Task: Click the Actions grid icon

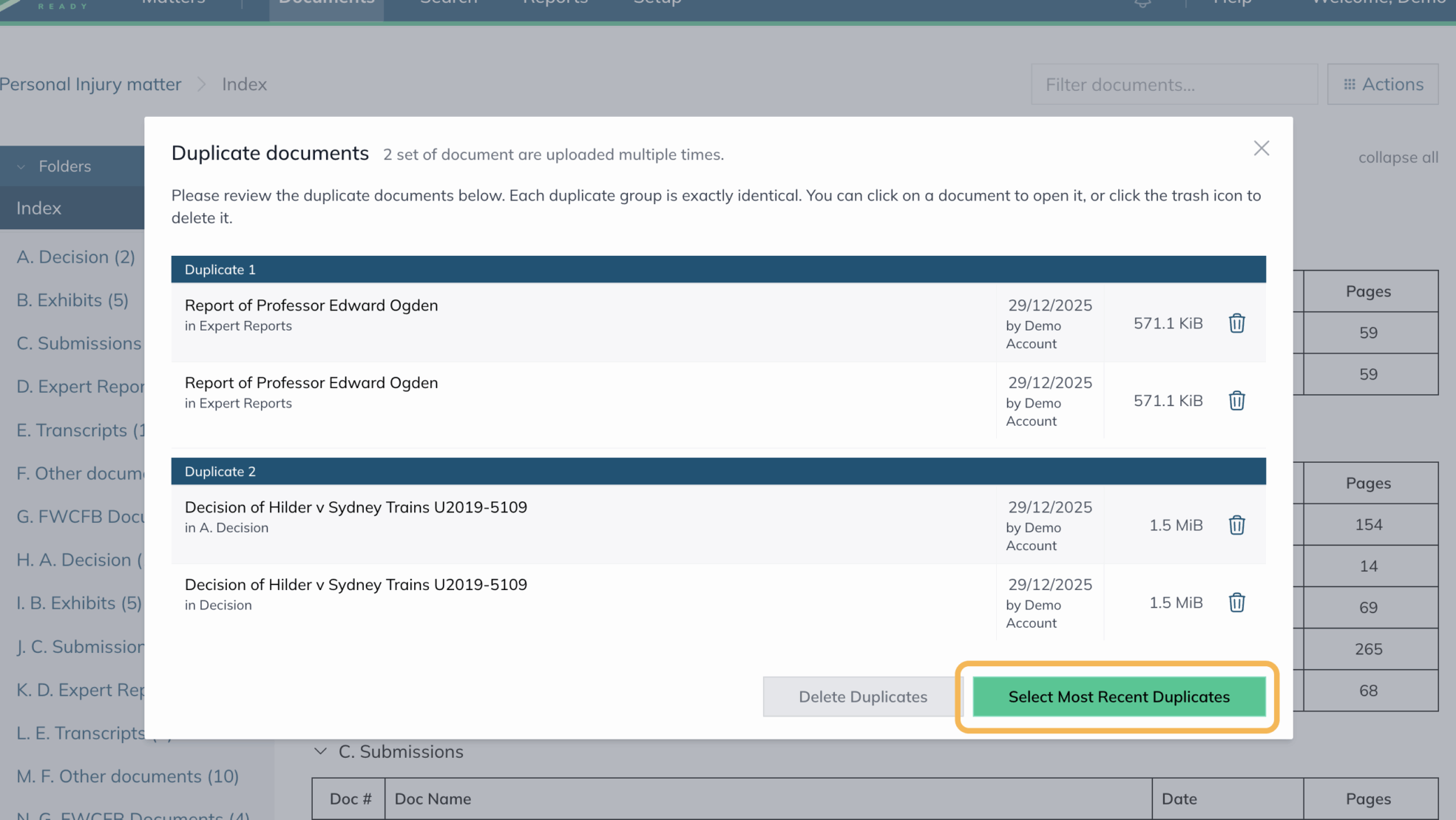Action: (1350, 84)
